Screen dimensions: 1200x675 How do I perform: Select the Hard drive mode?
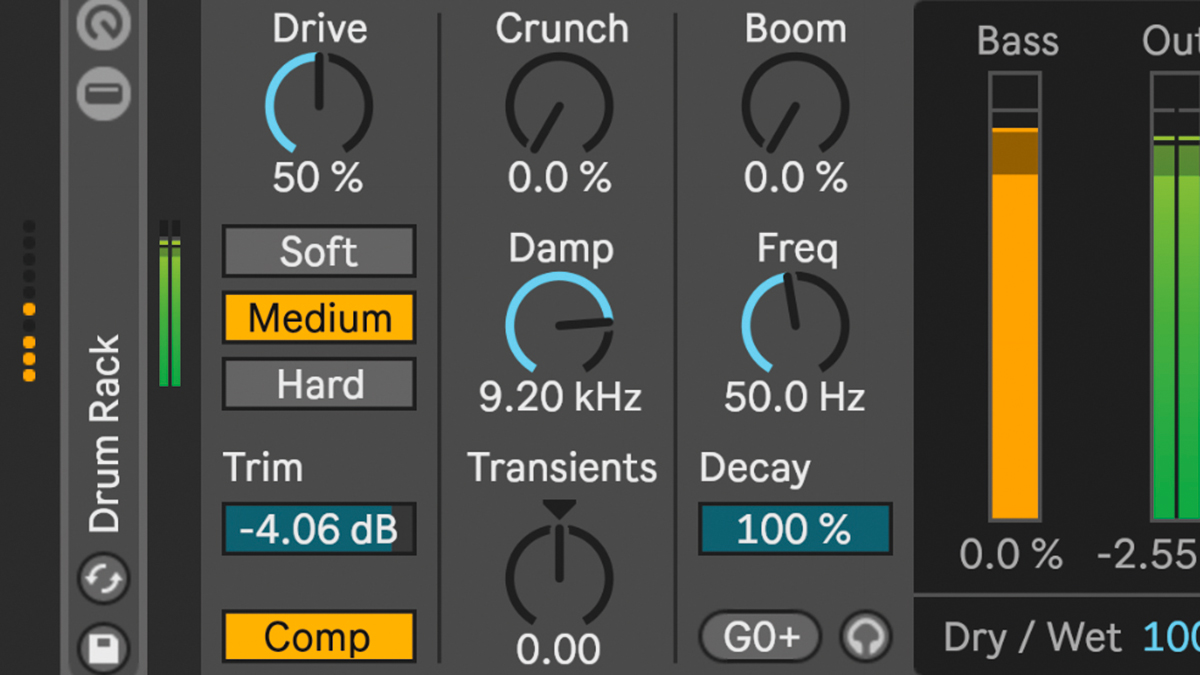click(x=318, y=384)
